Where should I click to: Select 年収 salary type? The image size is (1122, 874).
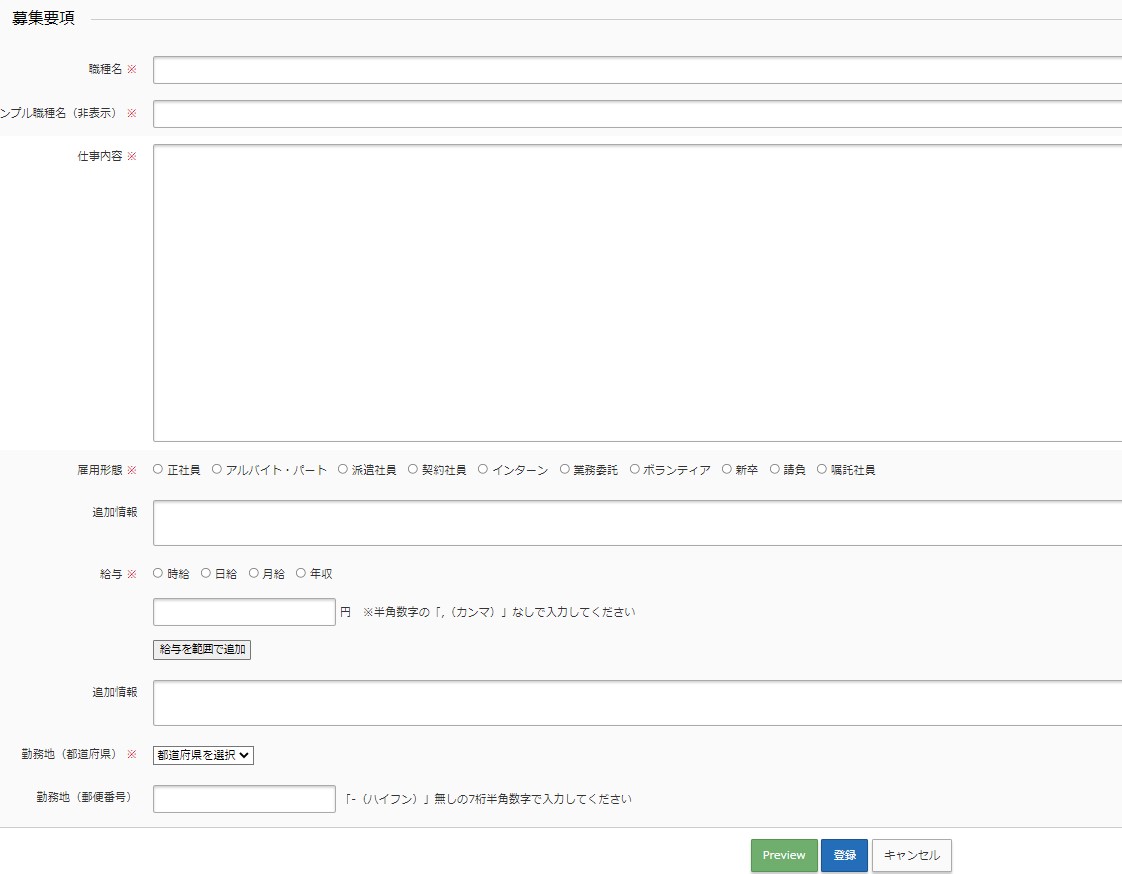click(301, 573)
